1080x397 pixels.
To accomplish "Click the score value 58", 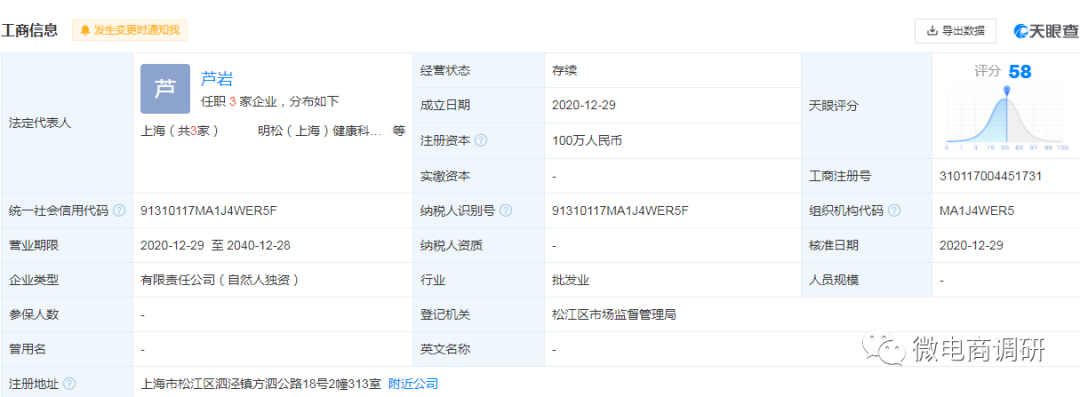I will point(1019,72).
